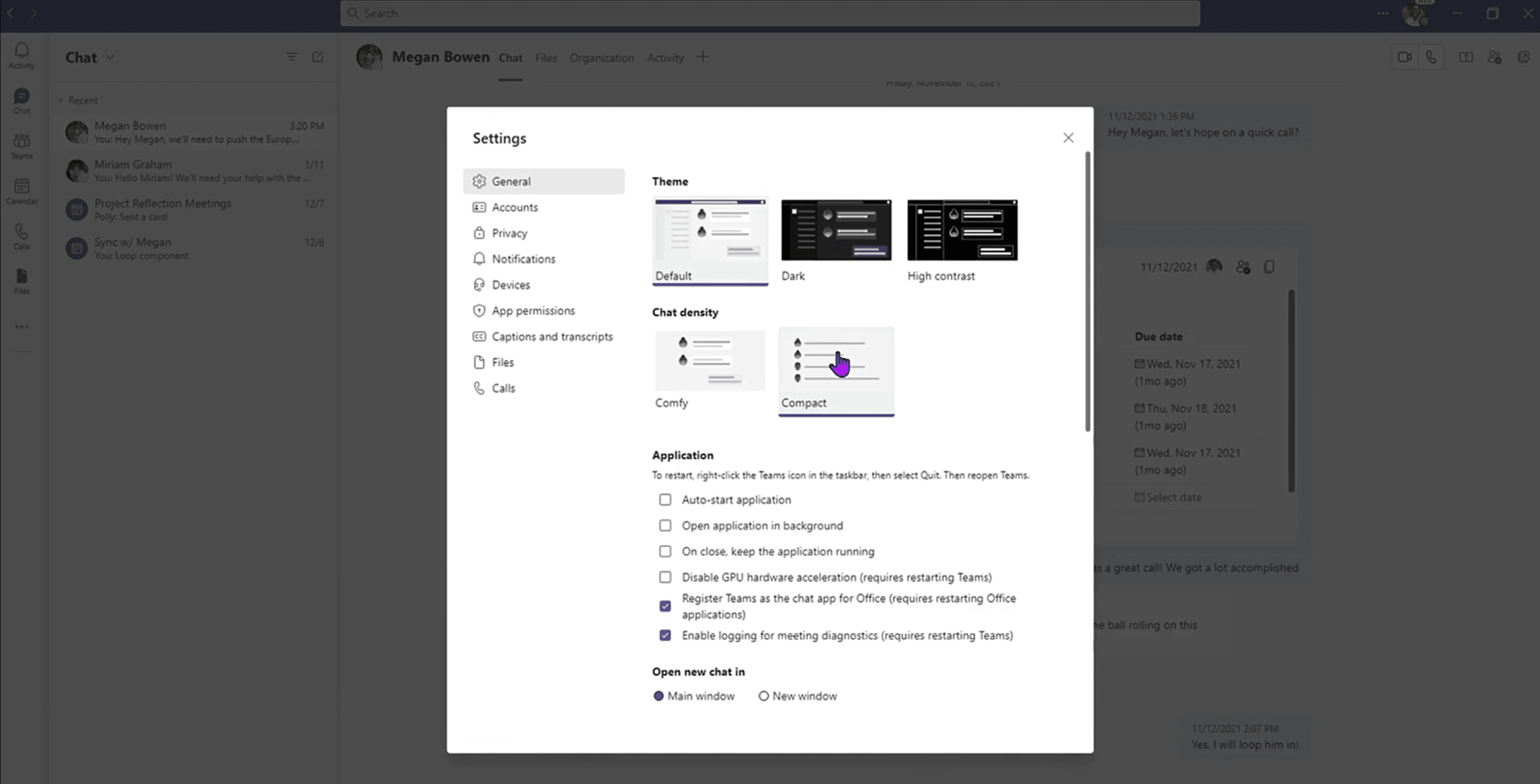Switch to the Organization tab
Image resolution: width=1540 pixels, height=784 pixels.
[x=601, y=58]
